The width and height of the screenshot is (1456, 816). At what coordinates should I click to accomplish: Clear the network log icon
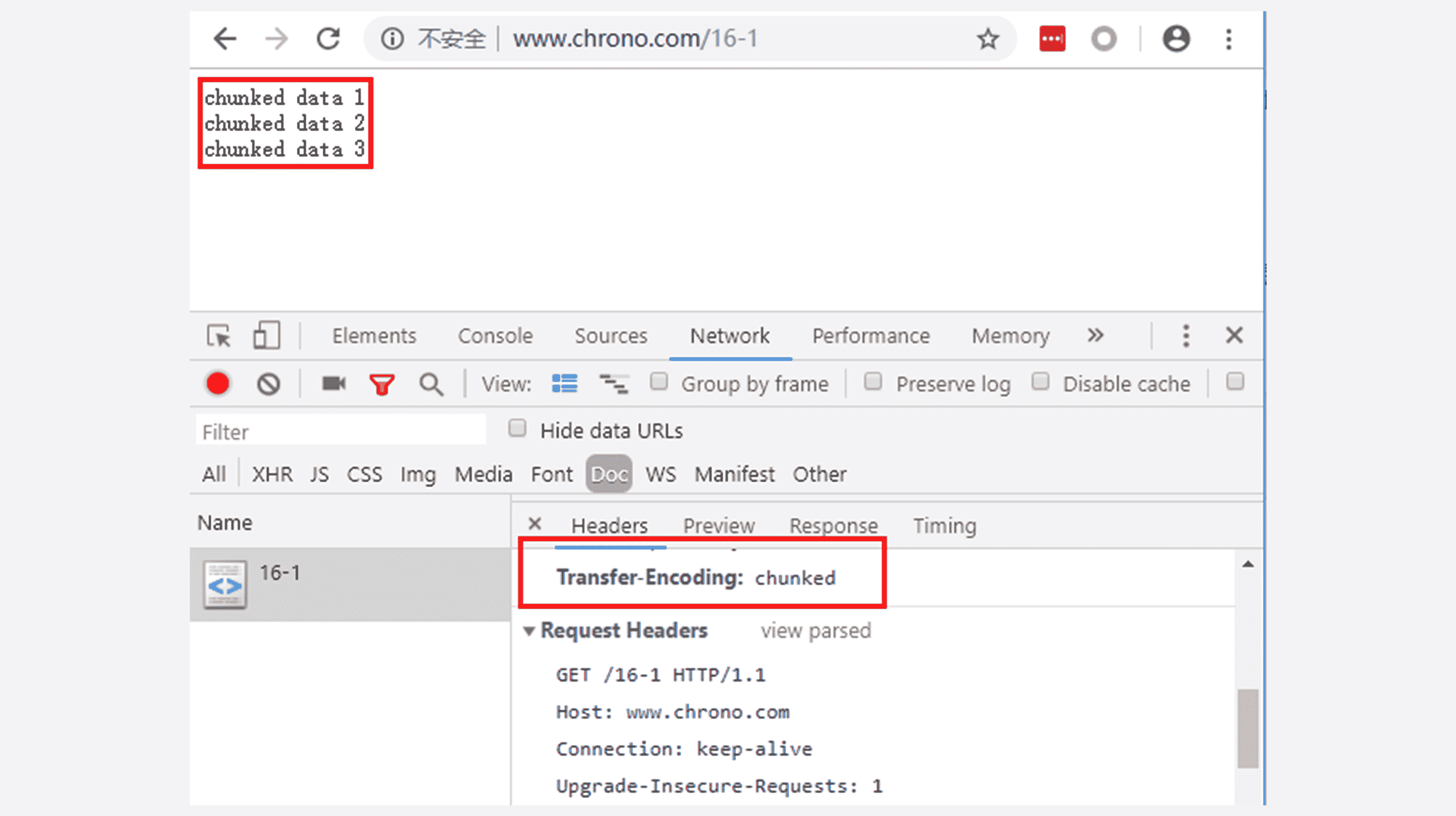[x=268, y=384]
